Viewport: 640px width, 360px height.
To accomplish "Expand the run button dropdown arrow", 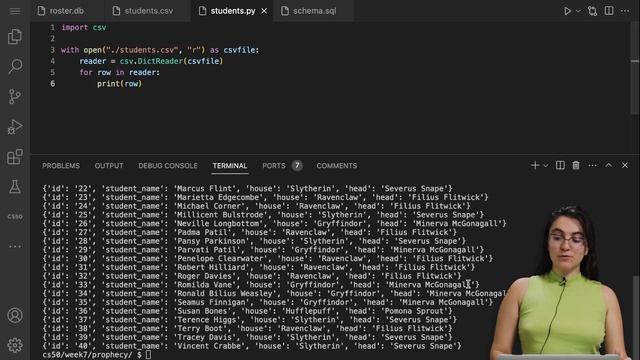I will pyautogui.click(x=578, y=11).
